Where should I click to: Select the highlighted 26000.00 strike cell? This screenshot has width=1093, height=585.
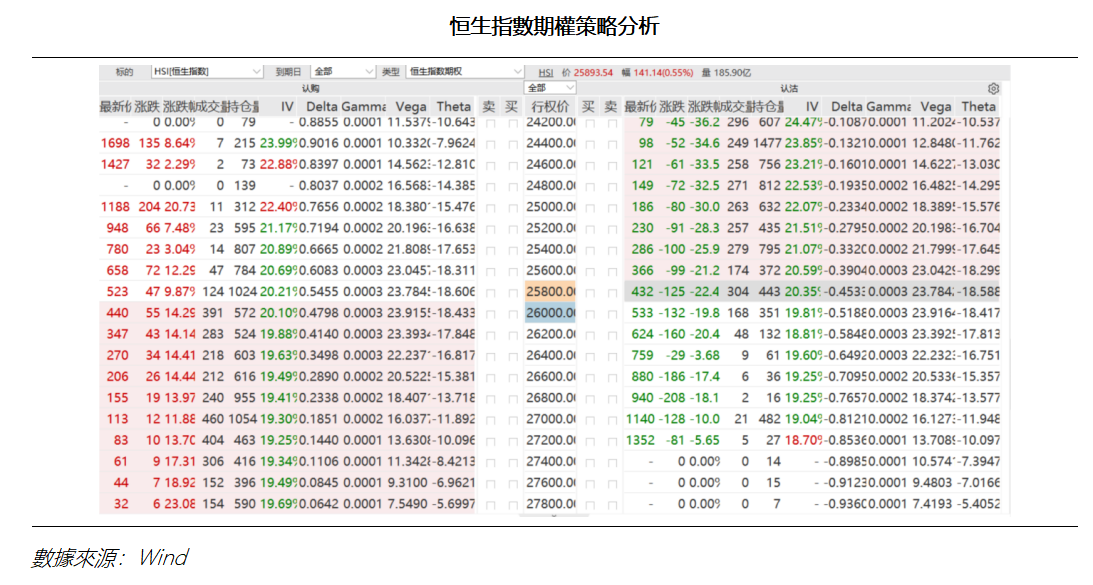tap(550, 313)
